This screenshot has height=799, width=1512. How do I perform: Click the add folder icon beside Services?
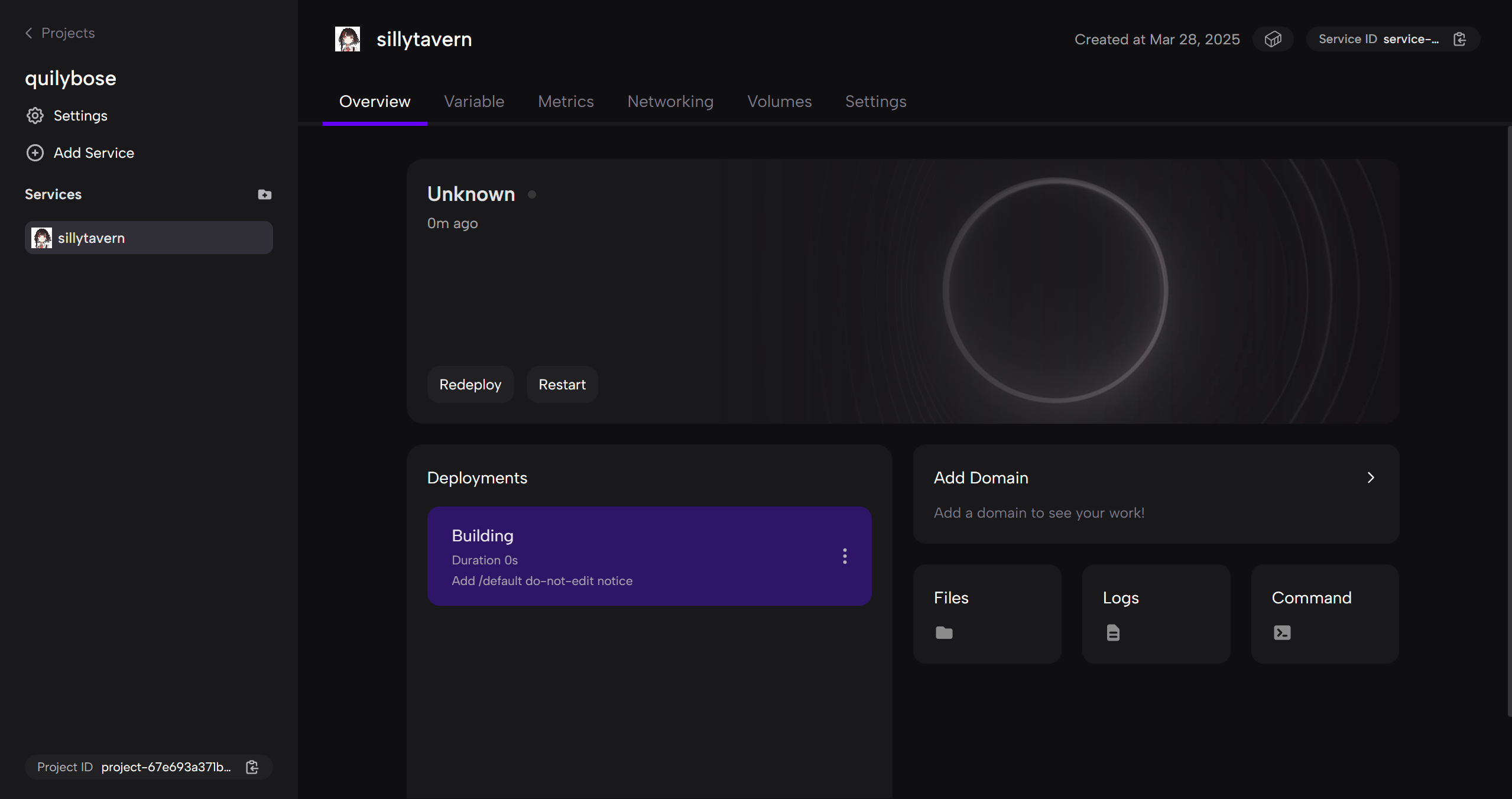[x=264, y=194]
